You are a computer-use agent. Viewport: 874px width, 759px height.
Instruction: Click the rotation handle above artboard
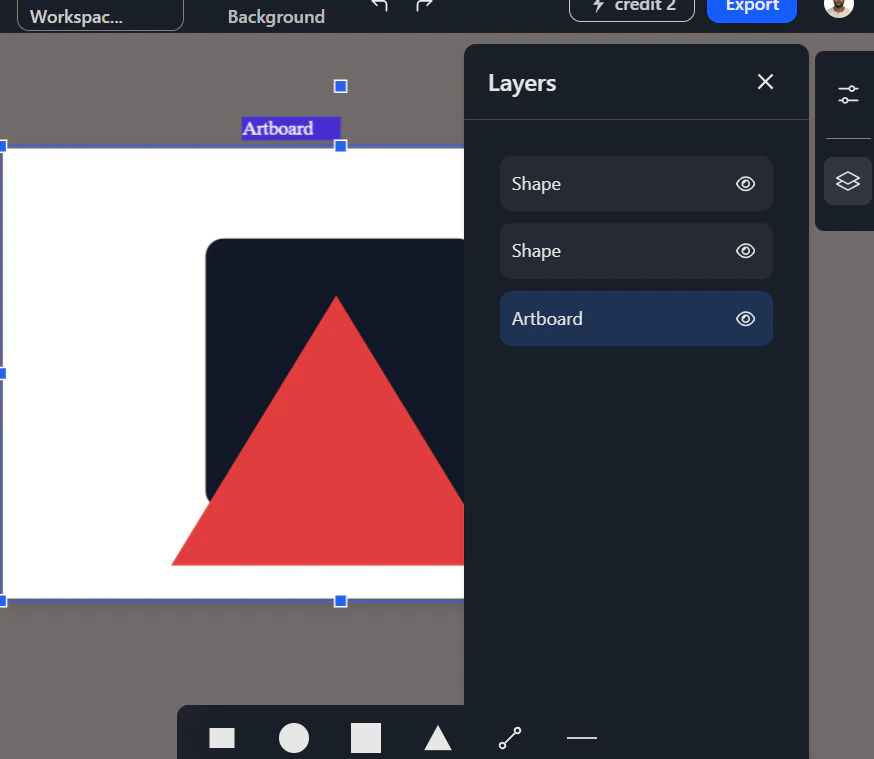pos(341,86)
